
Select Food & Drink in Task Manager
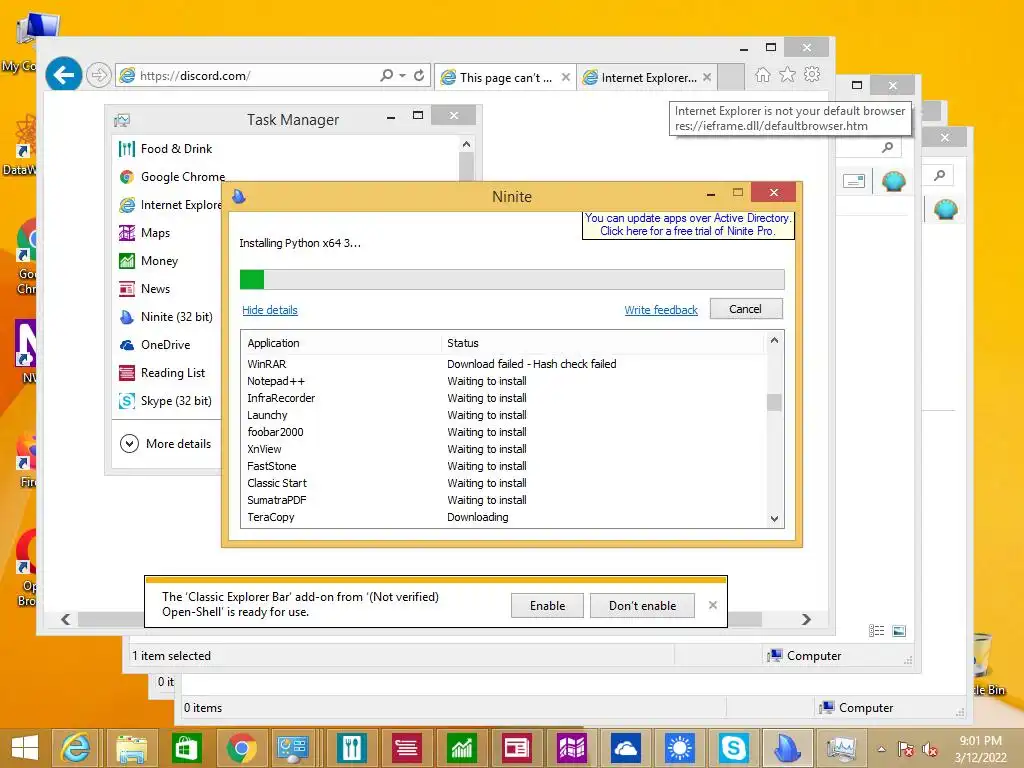coord(166,149)
